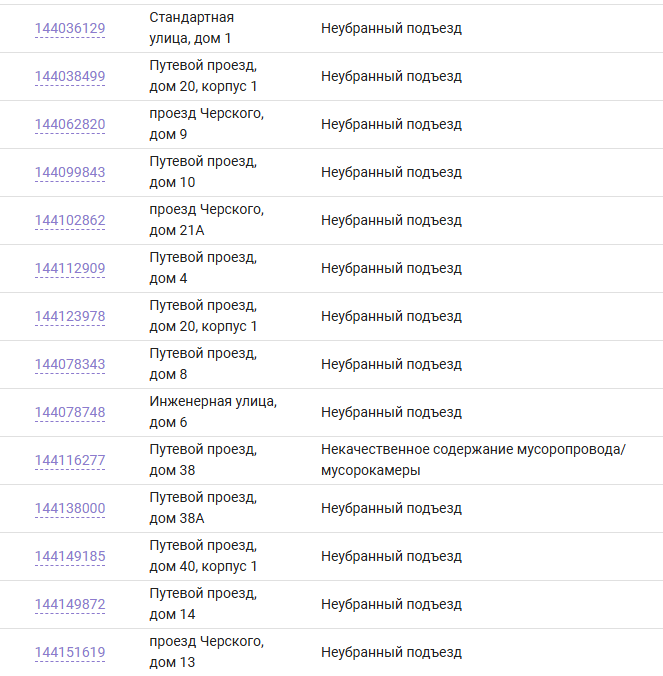This screenshot has height=676, width=663.
Task: Click request number 144138000
Action: tap(69, 509)
